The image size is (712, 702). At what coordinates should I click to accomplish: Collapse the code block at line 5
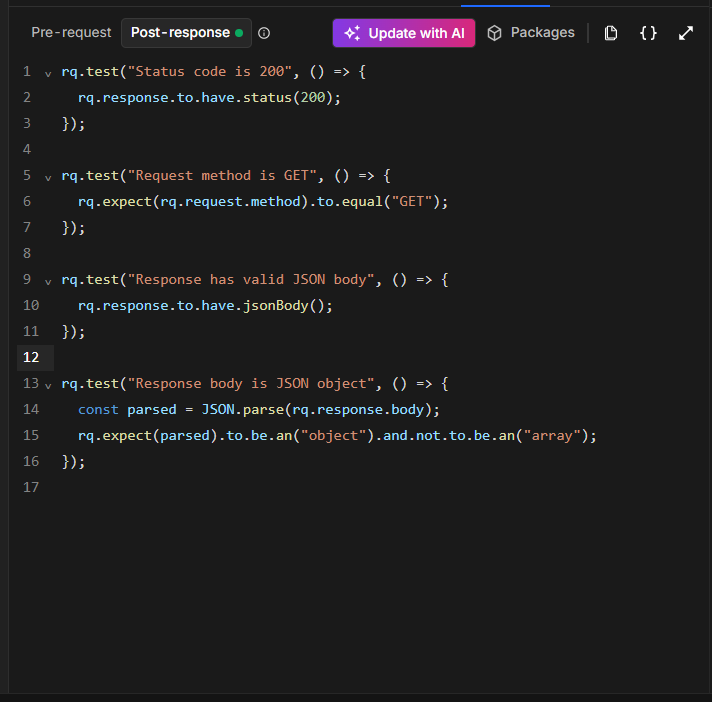point(48,178)
